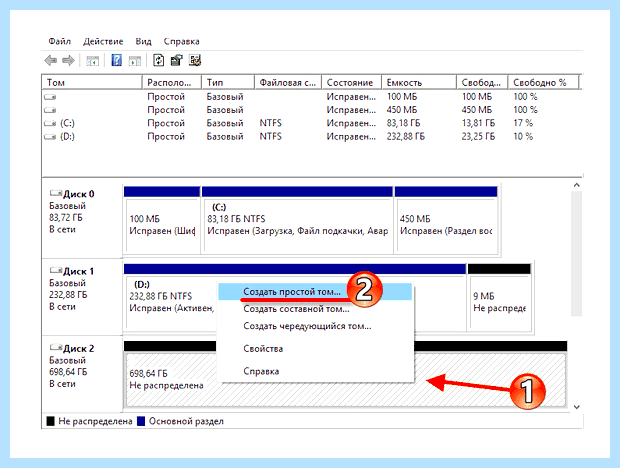The height and width of the screenshot is (468, 620).
Task: Click the Диск 0 label
Action: coord(79,194)
